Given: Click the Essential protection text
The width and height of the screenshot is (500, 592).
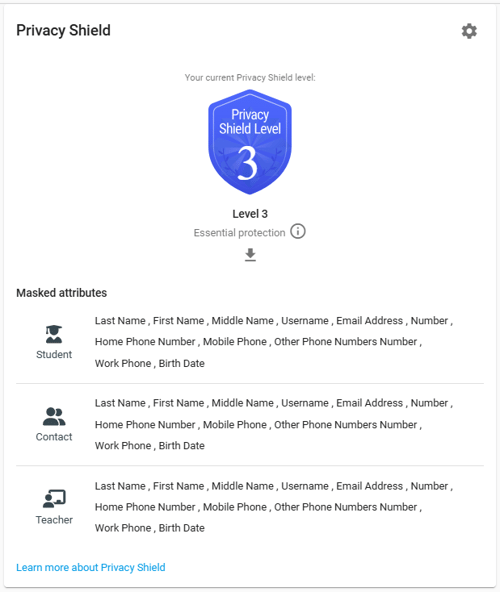Looking at the screenshot, I should tap(239, 233).
